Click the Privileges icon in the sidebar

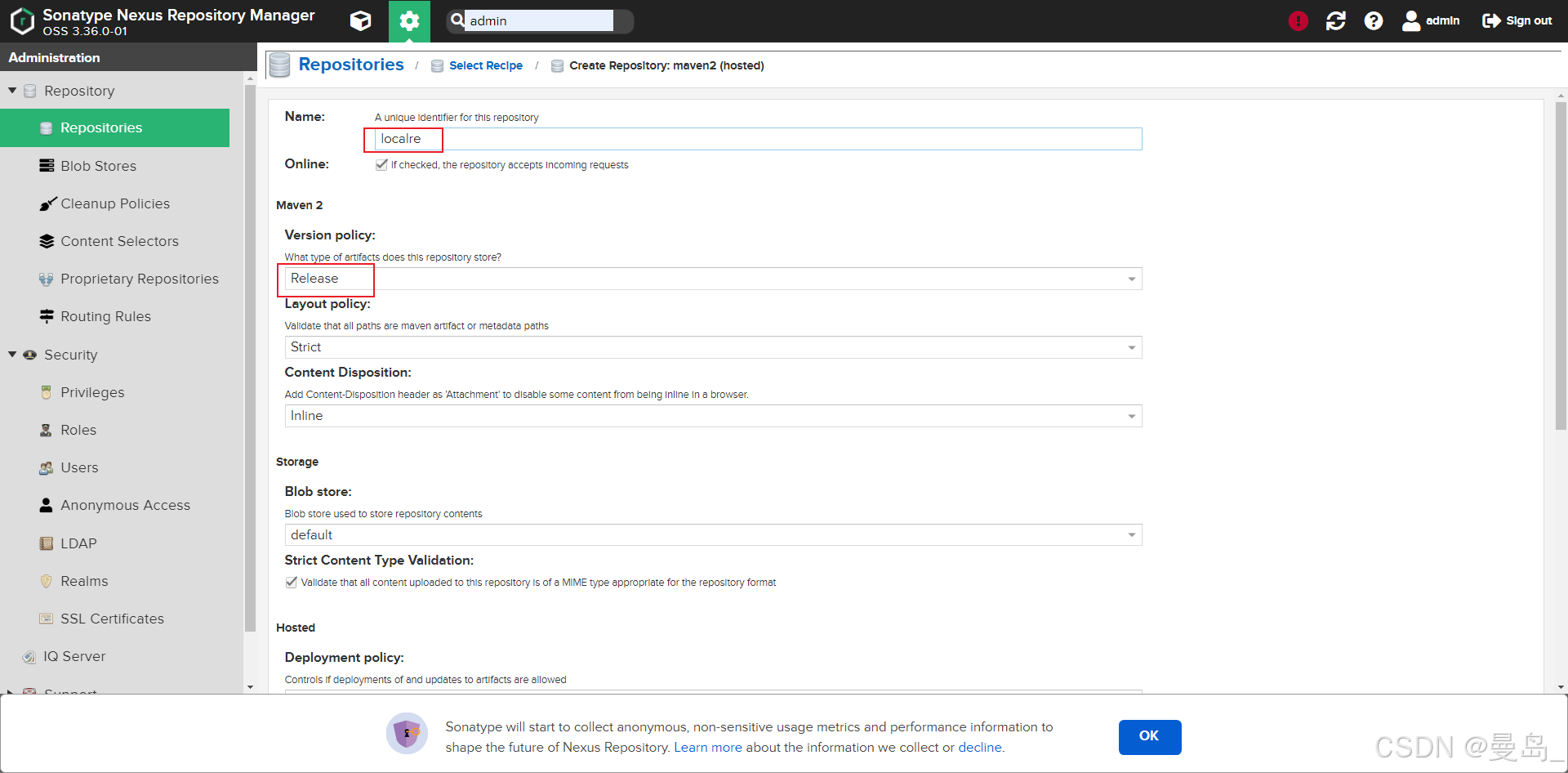[x=47, y=392]
